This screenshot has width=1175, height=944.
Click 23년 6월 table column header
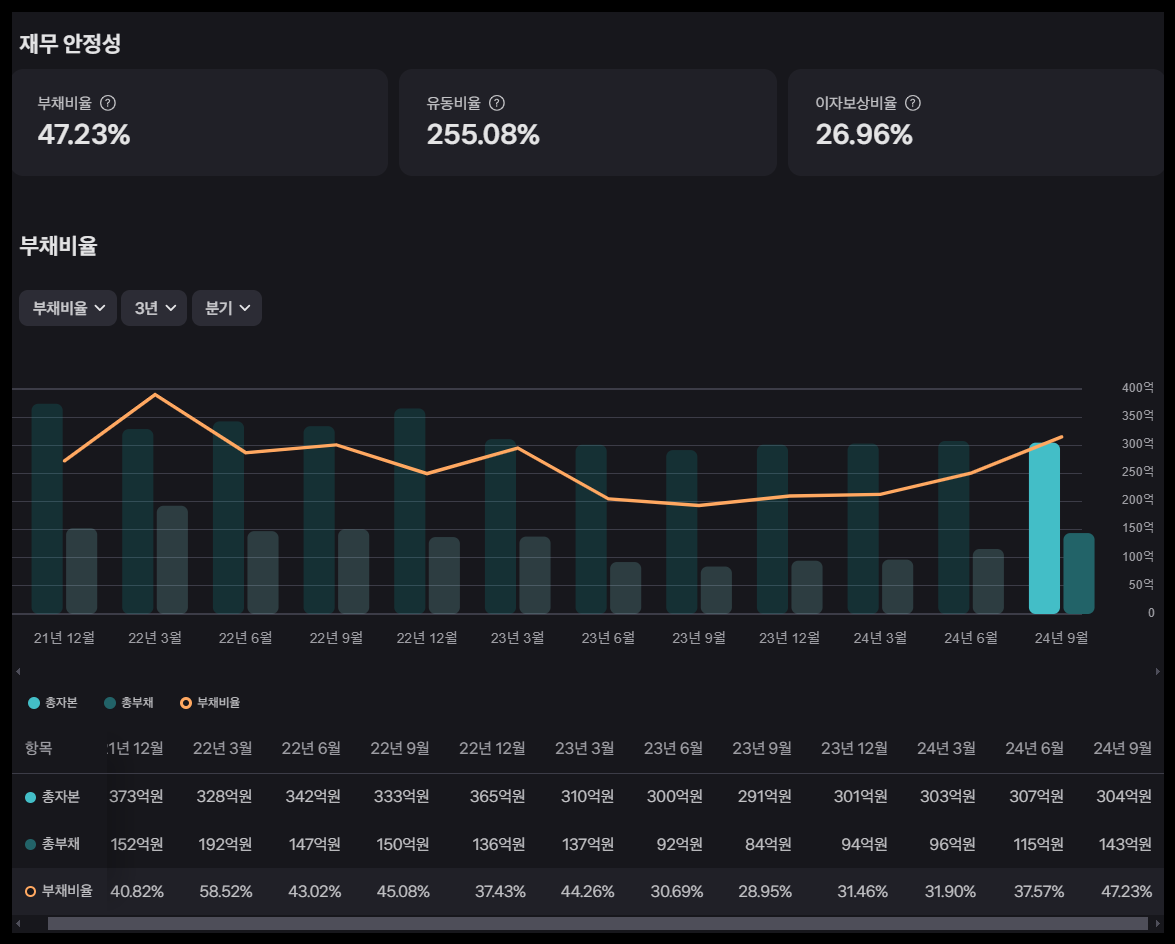[674, 748]
